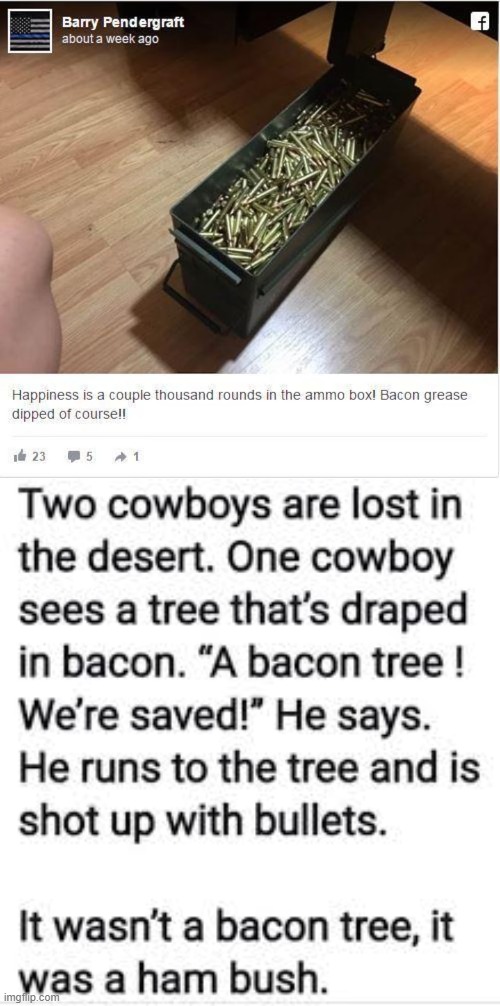Click the 'about a week ago' timestamp
The width and height of the screenshot is (500, 1006).
110,38
